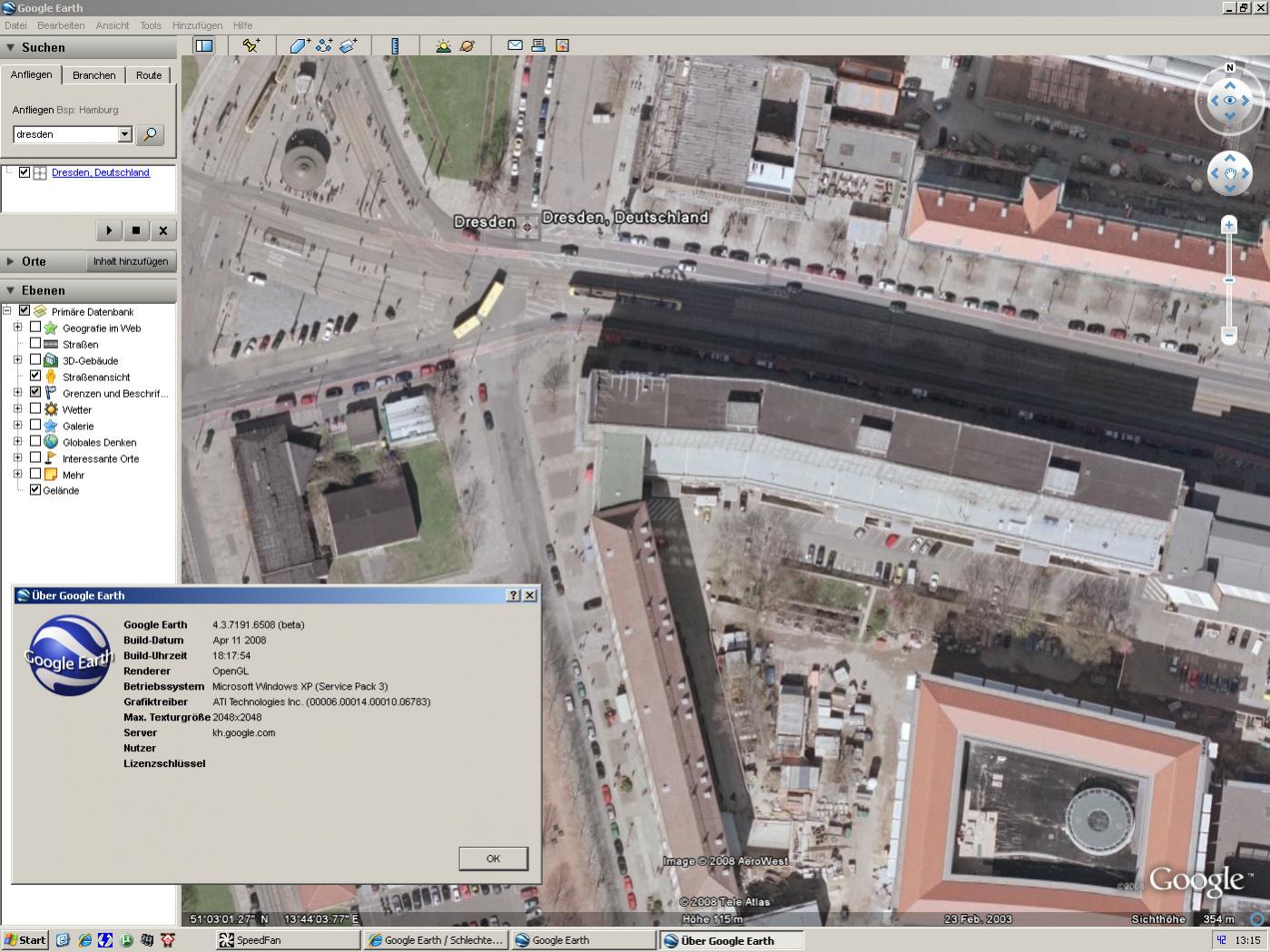1270x952 pixels.
Task: Launch Internet Explorer from the quick launch
Action: pyautogui.click(x=84, y=940)
